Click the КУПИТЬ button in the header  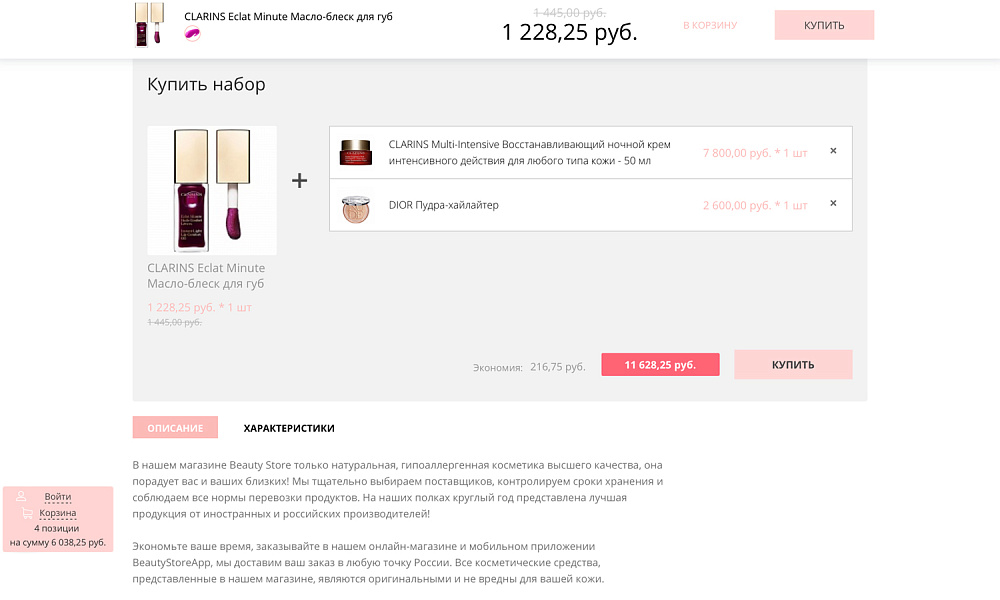click(824, 25)
